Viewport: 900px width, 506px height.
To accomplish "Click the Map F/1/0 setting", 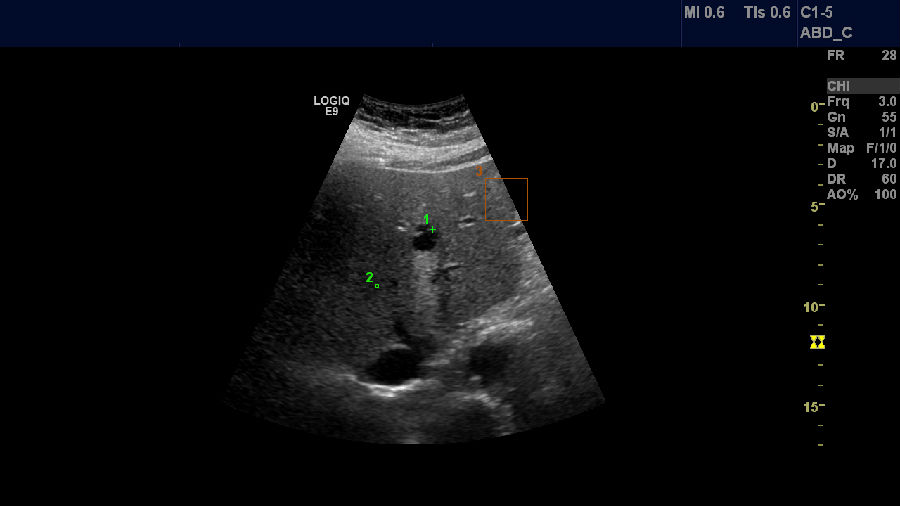I will pyautogui.click(x=861, y=148).
